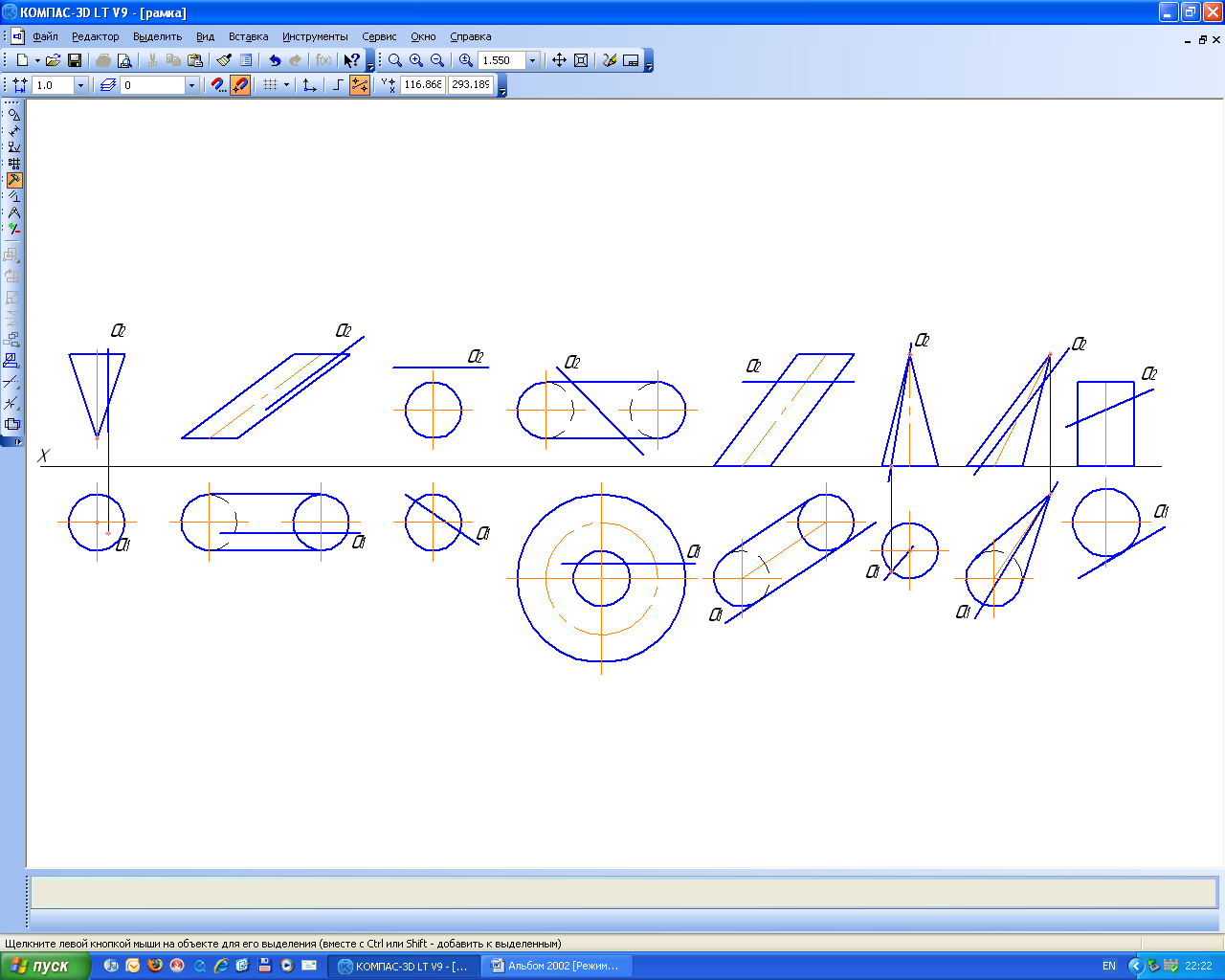
Task: Open the Окно menu
Action: click(x=424, y=36)
